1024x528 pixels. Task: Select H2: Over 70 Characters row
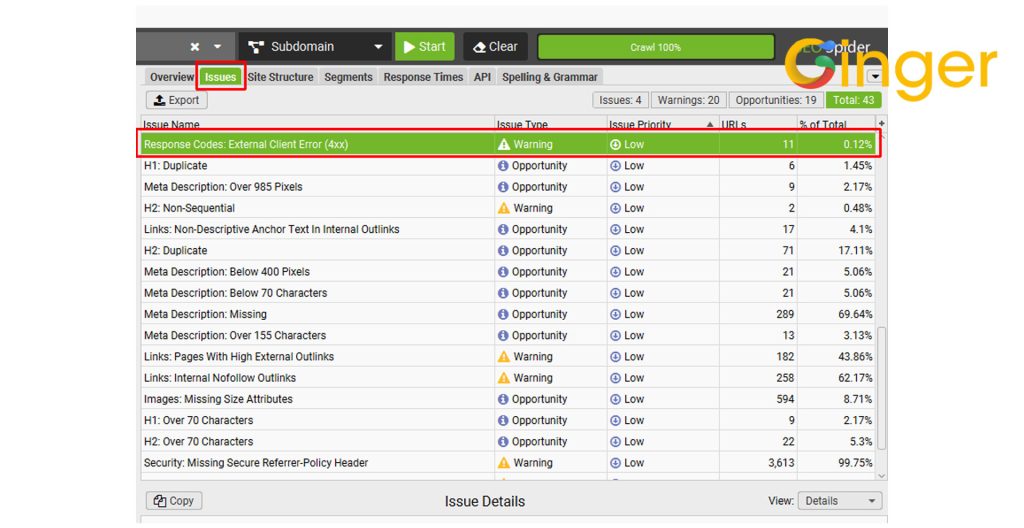508,442
